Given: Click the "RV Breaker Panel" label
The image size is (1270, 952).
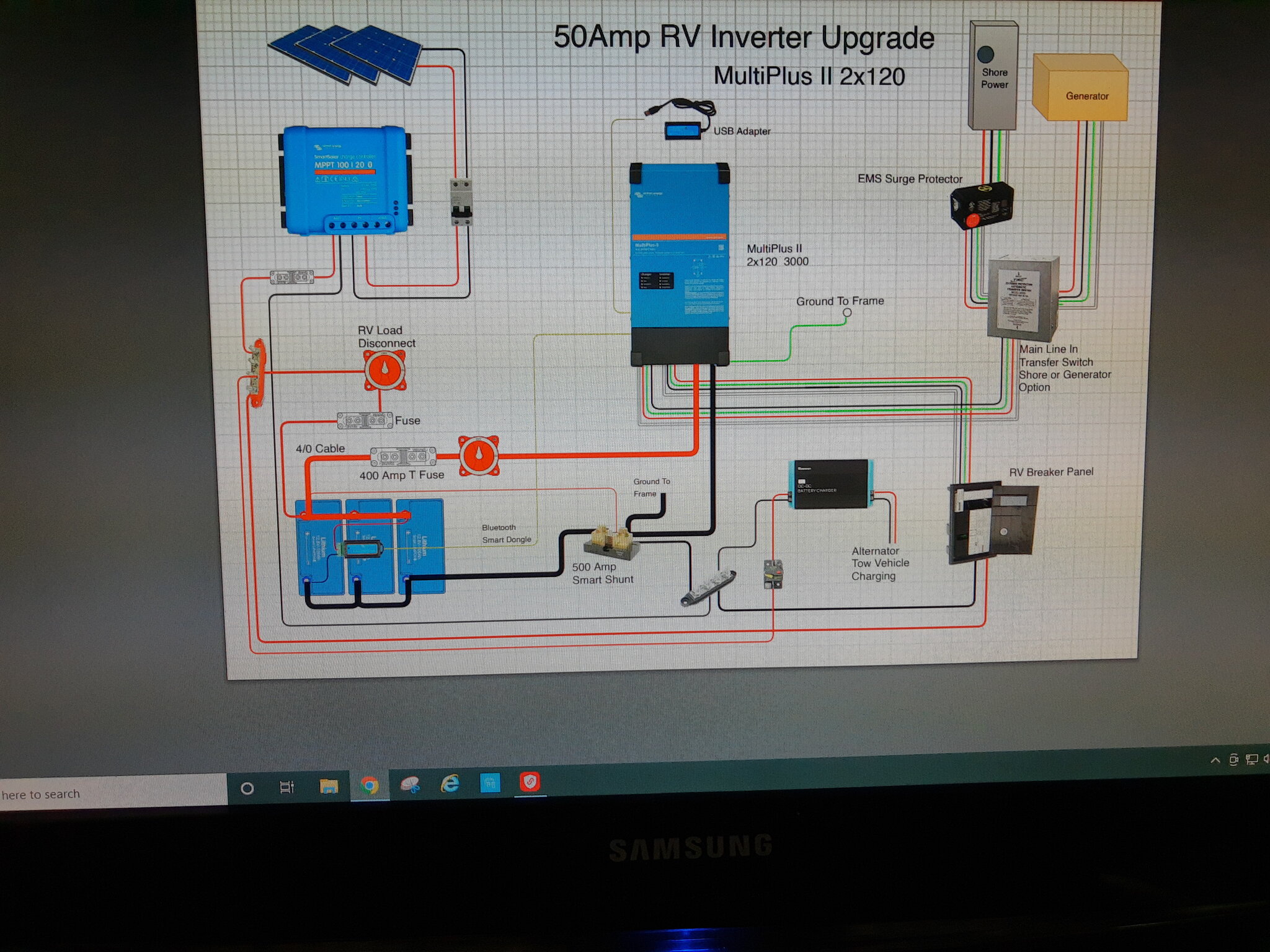Looking at the screenshot, I should [1051, 472].
